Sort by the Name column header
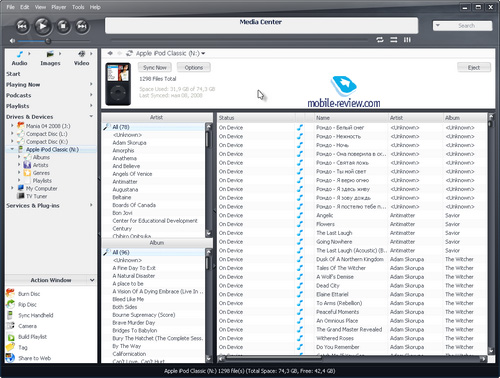Screen dimensions: 500x378 351,118
